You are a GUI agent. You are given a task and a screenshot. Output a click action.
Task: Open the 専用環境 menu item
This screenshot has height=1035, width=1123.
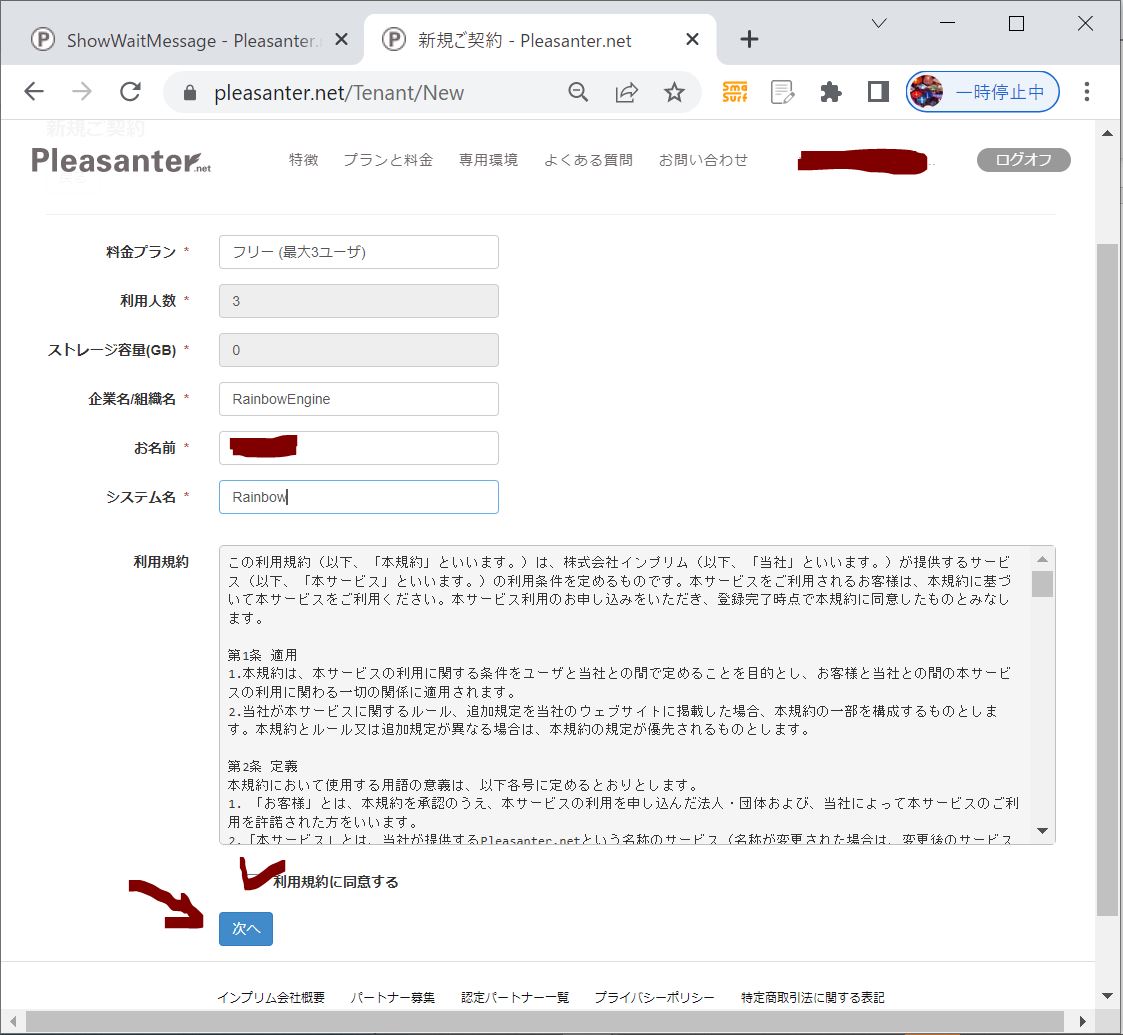tap(488, 160)
